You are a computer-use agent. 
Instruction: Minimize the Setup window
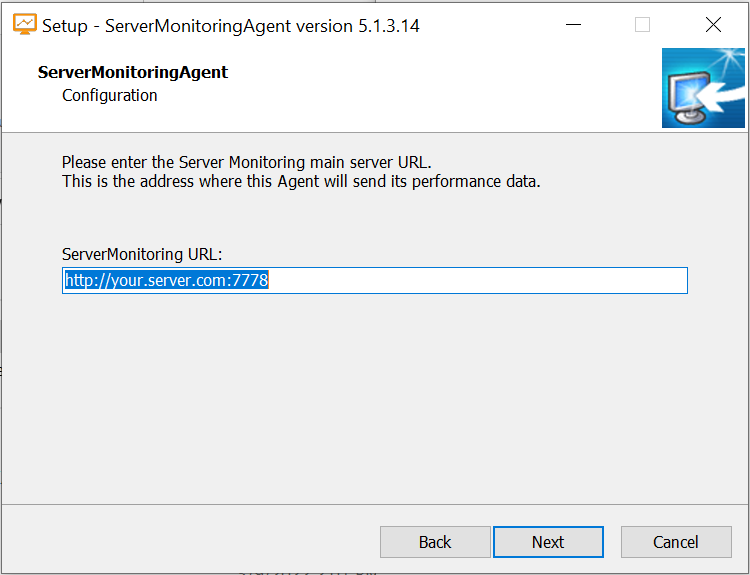pos(573,25)
